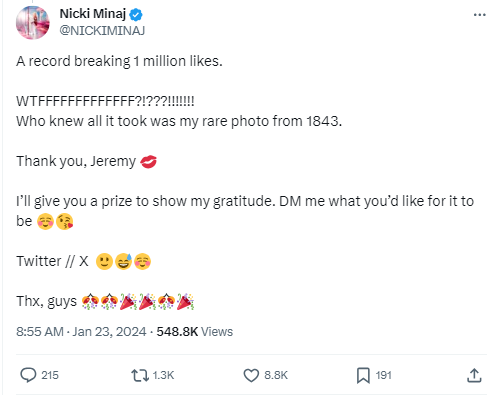Open the 8:55 AM timestamp link
This screenshot has width=497, height=395.
81,332
